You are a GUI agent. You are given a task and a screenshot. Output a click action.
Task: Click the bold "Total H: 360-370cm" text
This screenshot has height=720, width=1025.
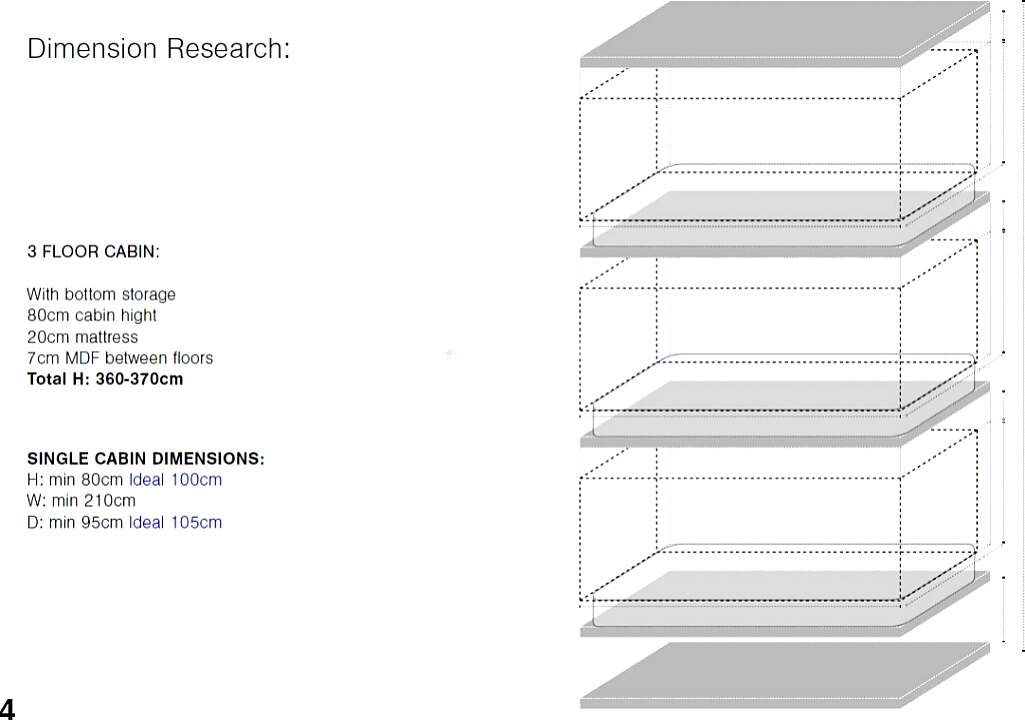[x=105, y=379]
